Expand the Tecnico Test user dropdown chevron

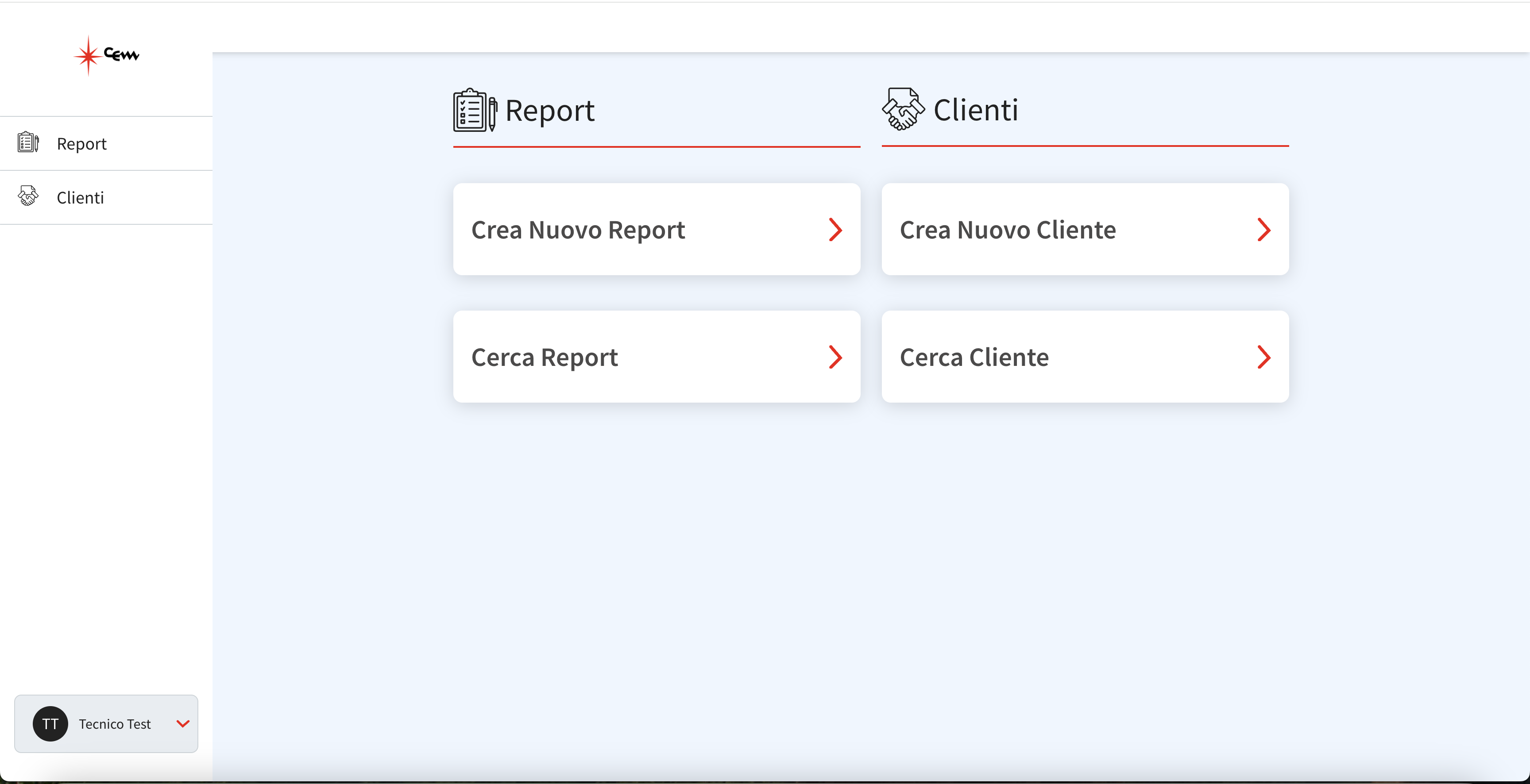tap(183, 723)
